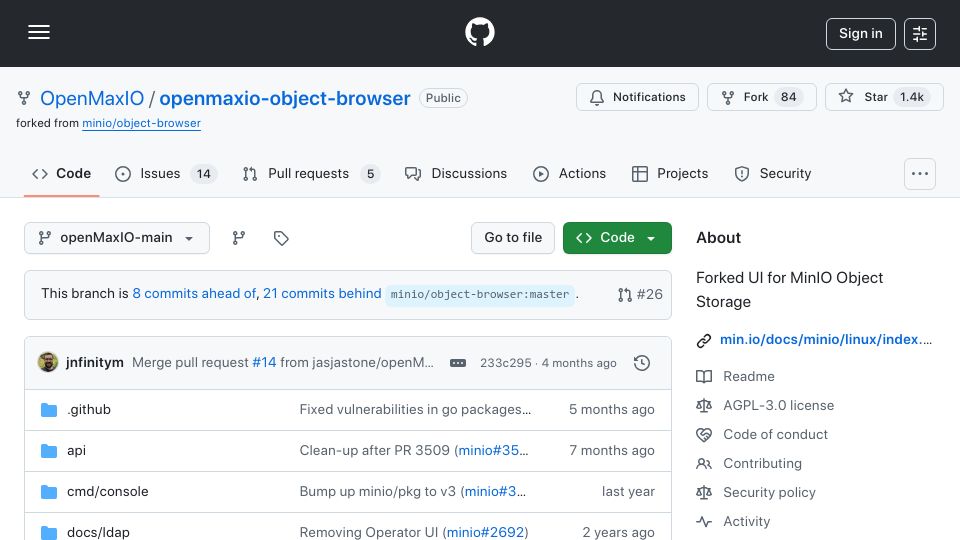Select the Code tab
960x540 pixels.
61,174
